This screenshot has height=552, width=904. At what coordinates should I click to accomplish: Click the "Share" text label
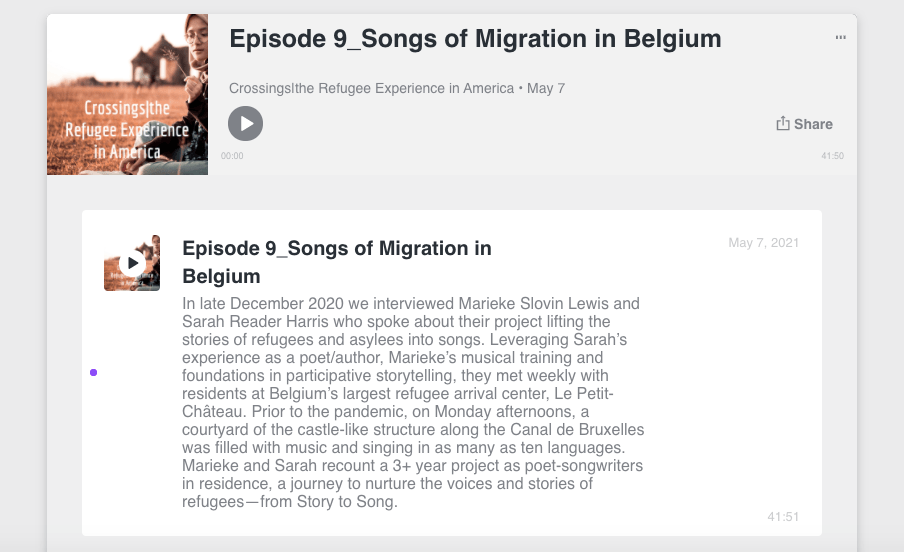tap(813, 124)
